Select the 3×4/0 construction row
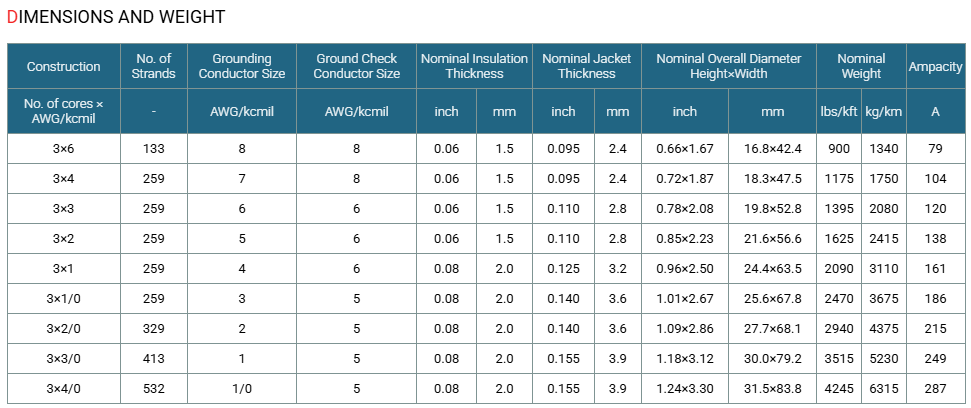Screen dimensions: 971x408 pos(486,389)
